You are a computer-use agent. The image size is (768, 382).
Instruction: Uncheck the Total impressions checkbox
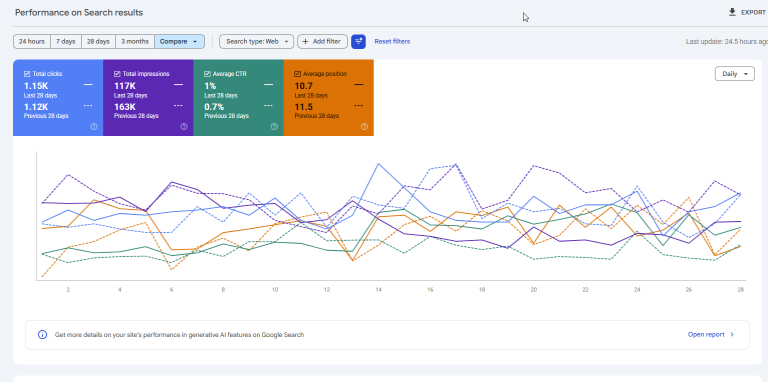click(x=117, y=74)
